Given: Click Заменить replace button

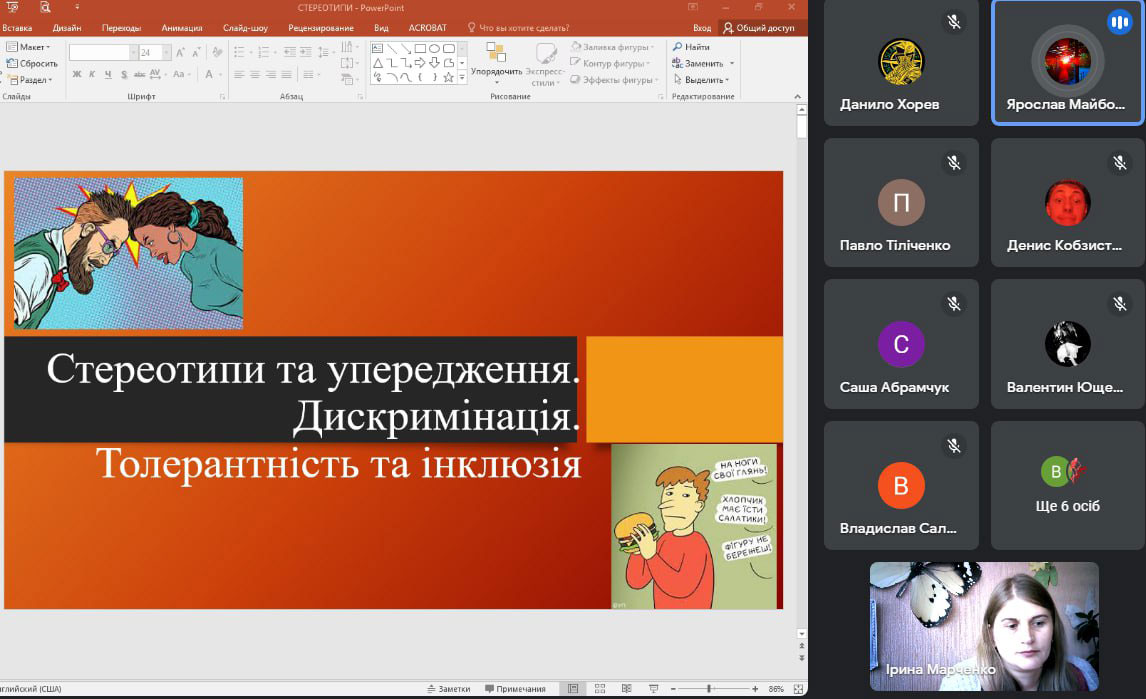Looking at the screenshot, I should (703, 64).
